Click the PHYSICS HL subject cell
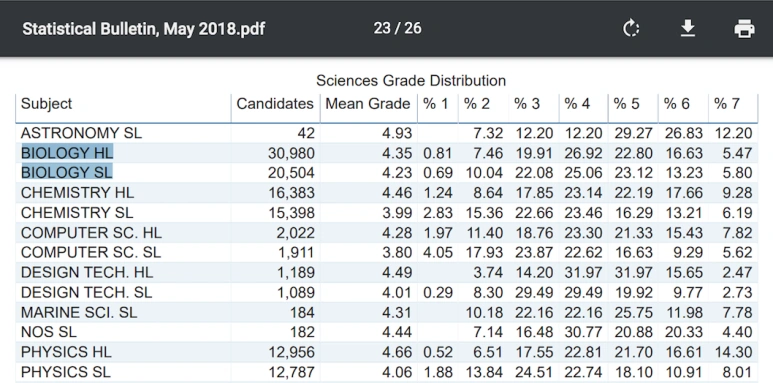Screen dimensions: 773x383 (66, 352)
